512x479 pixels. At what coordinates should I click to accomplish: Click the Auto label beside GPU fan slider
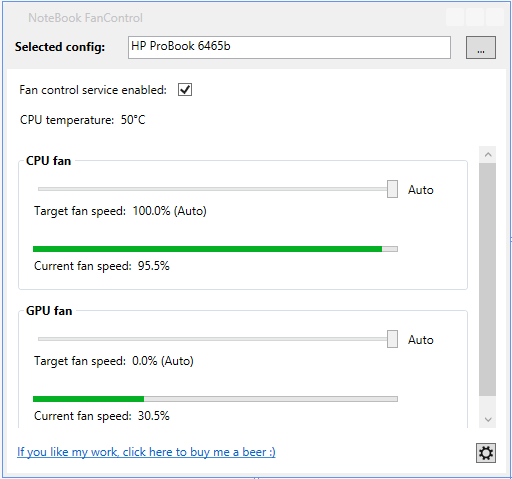click(421, 340)
